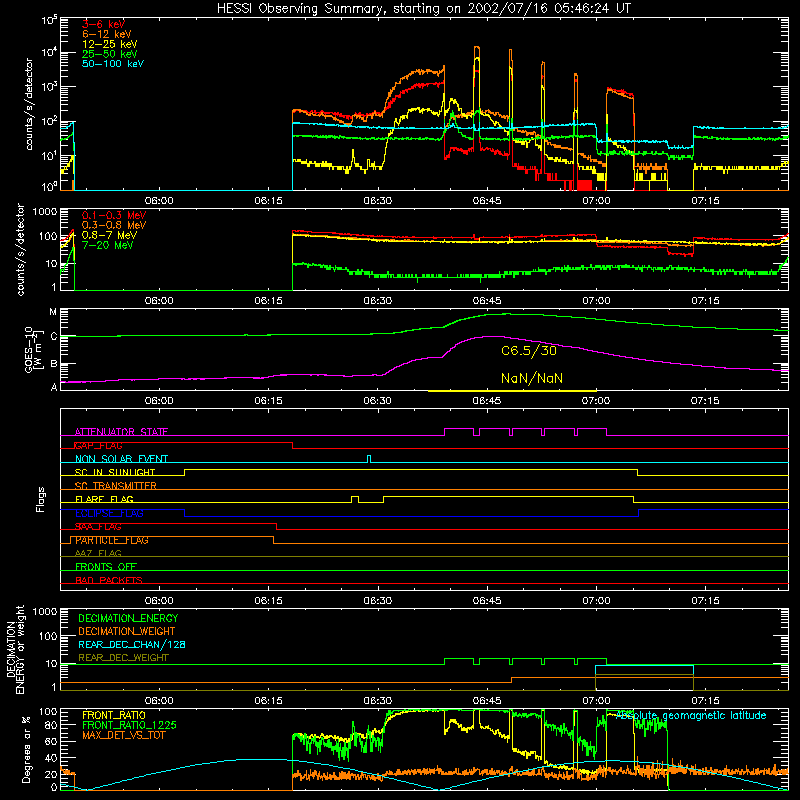Screen dimensions: 800x800
Task: Click the green 7-20 MeV legend entry
Action: pos(107,245)
